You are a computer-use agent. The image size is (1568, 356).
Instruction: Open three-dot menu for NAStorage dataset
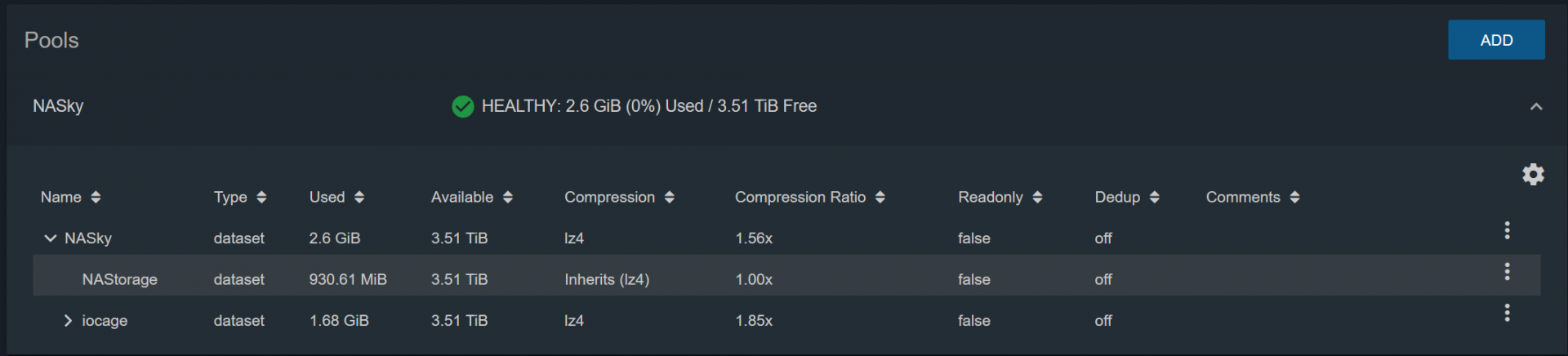[1507, 272]
